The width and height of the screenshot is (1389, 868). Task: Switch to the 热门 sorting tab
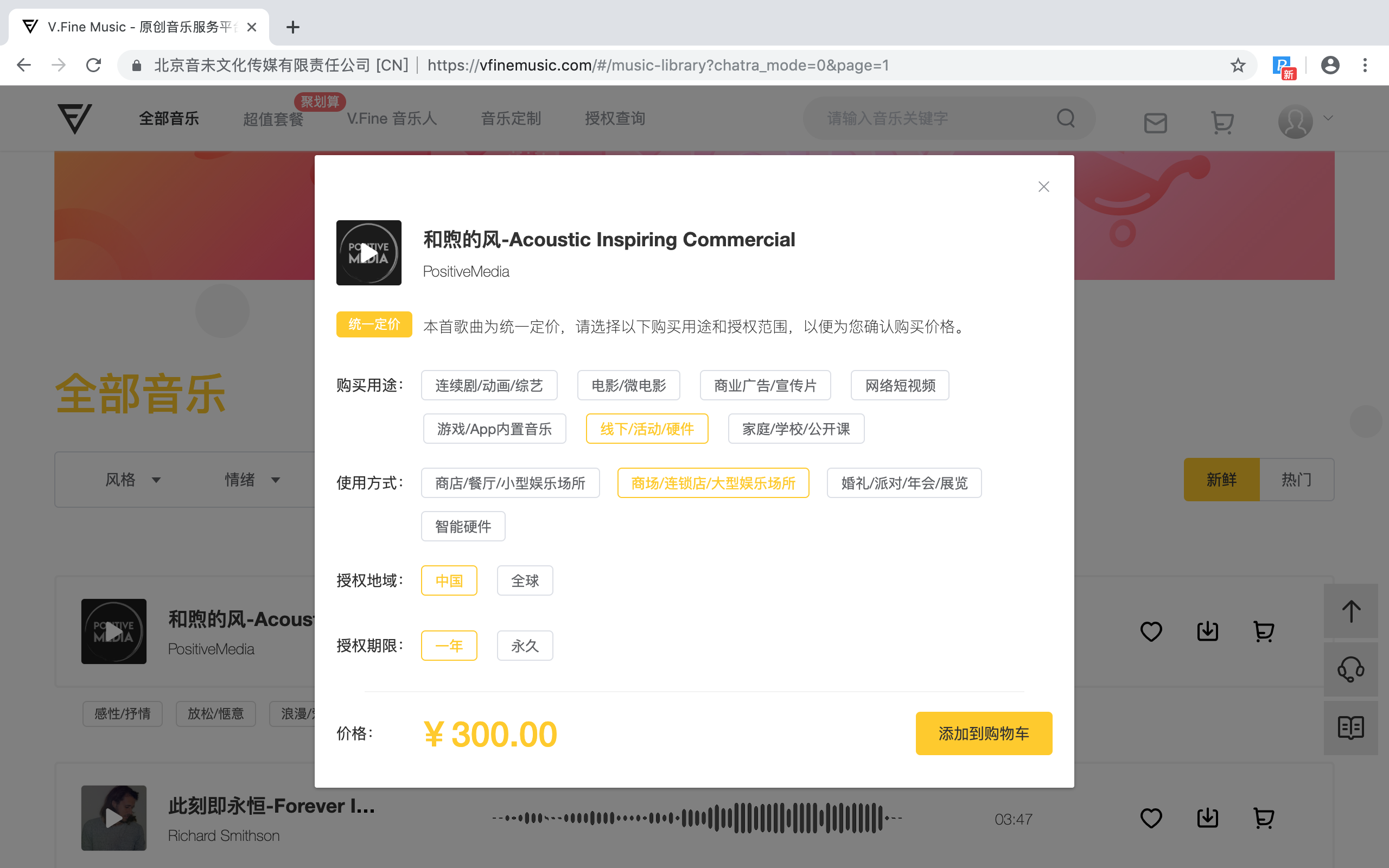[1296, 480]
